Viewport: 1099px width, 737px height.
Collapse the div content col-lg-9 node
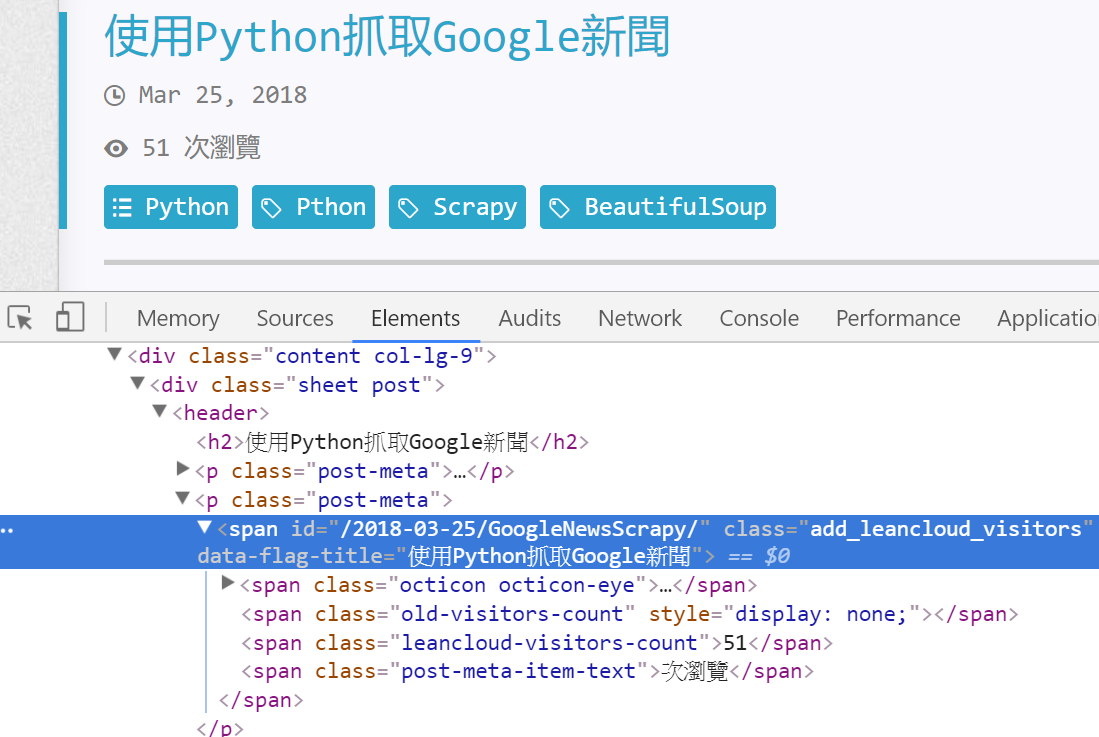(114, 354)
